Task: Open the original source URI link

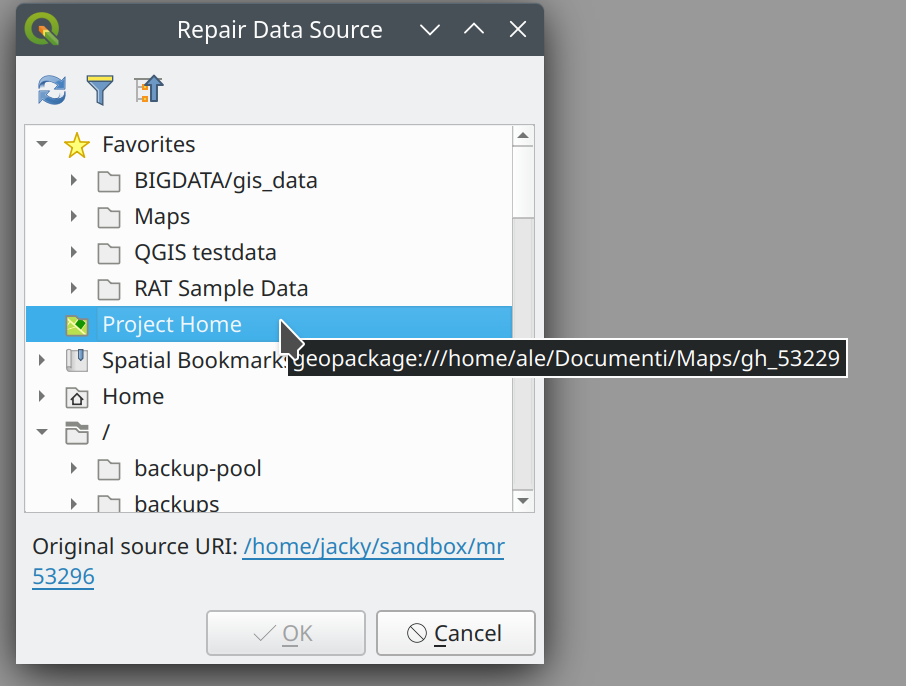Action: (373, 547)
